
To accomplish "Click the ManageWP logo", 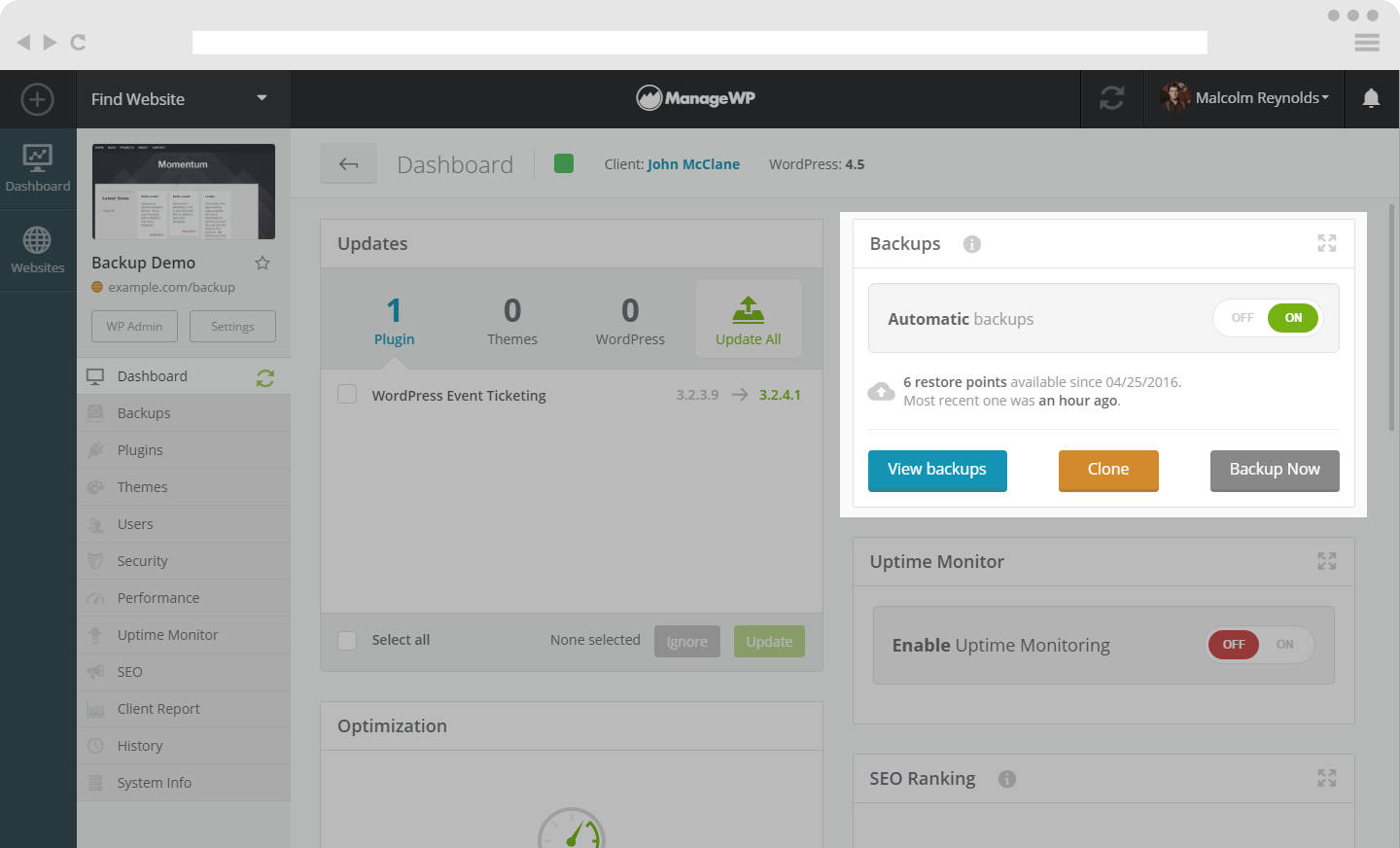I will (x=695, y=97).
